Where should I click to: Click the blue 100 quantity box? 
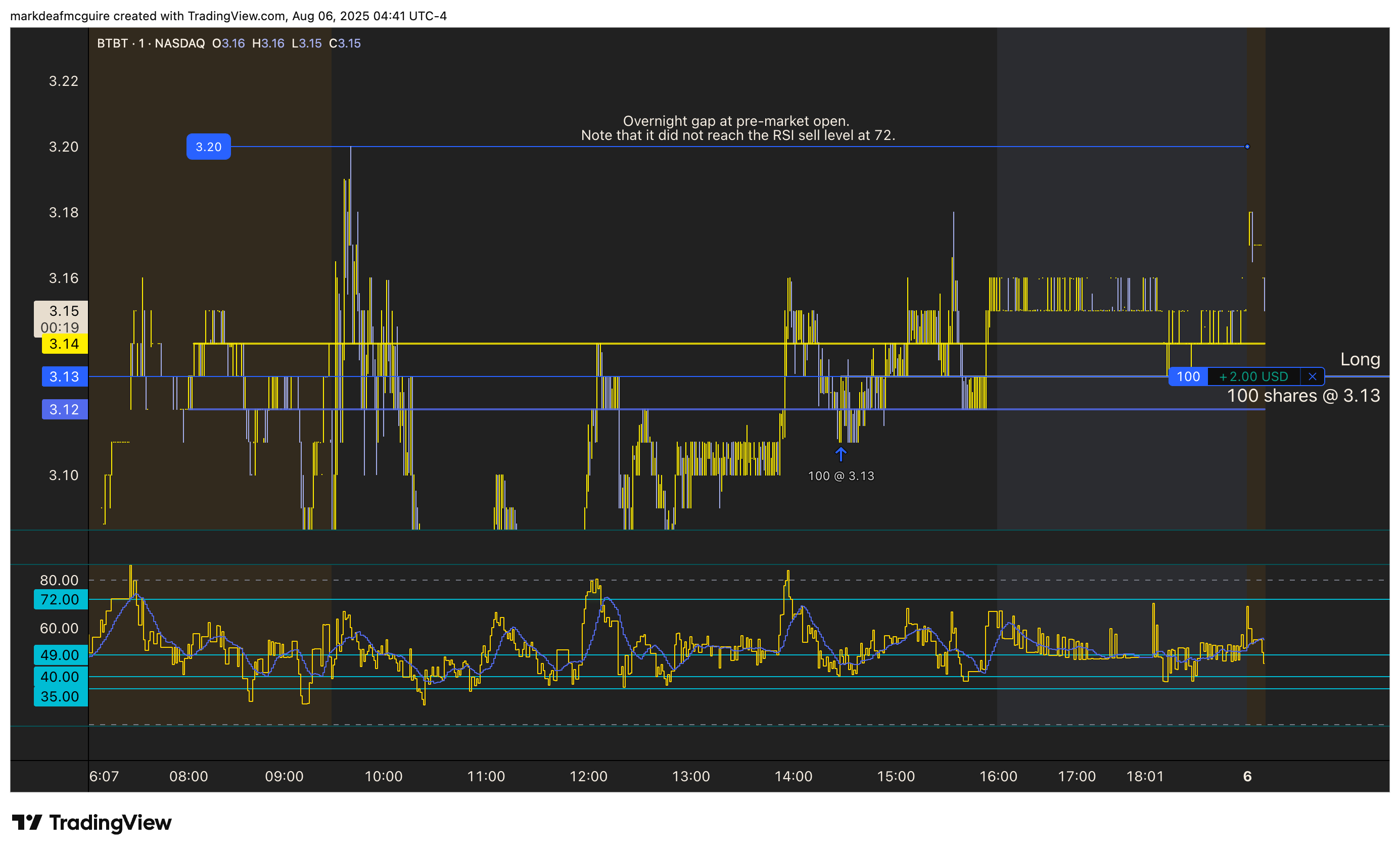pos(1188,376)
